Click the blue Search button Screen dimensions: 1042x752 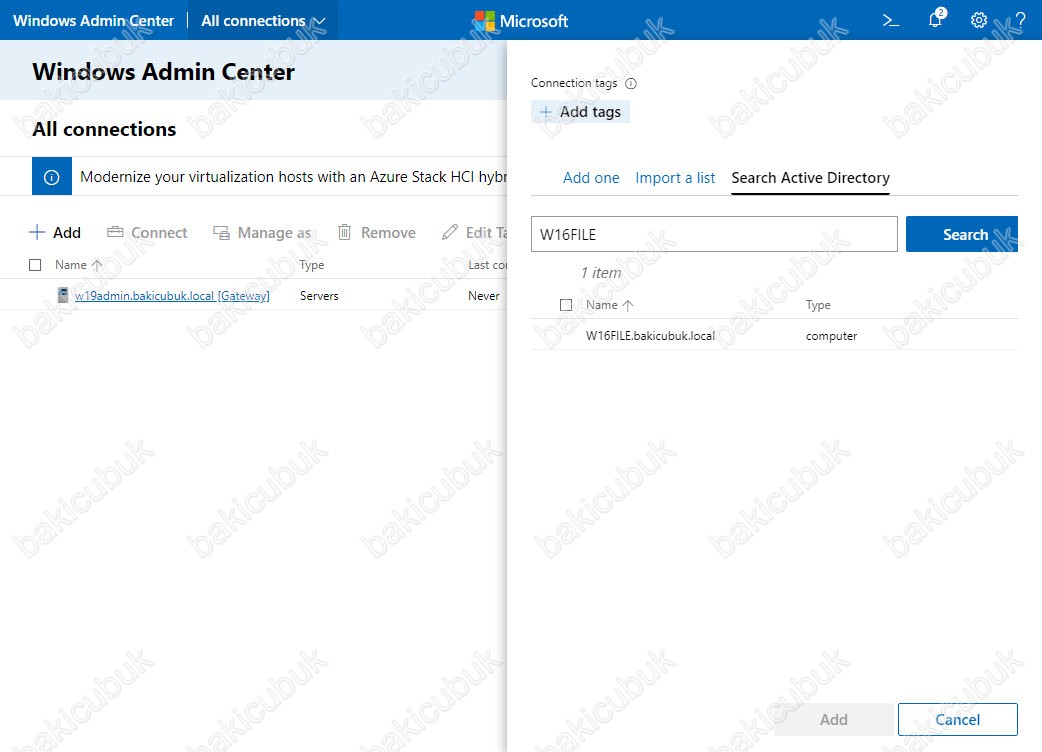click(962, 234)
